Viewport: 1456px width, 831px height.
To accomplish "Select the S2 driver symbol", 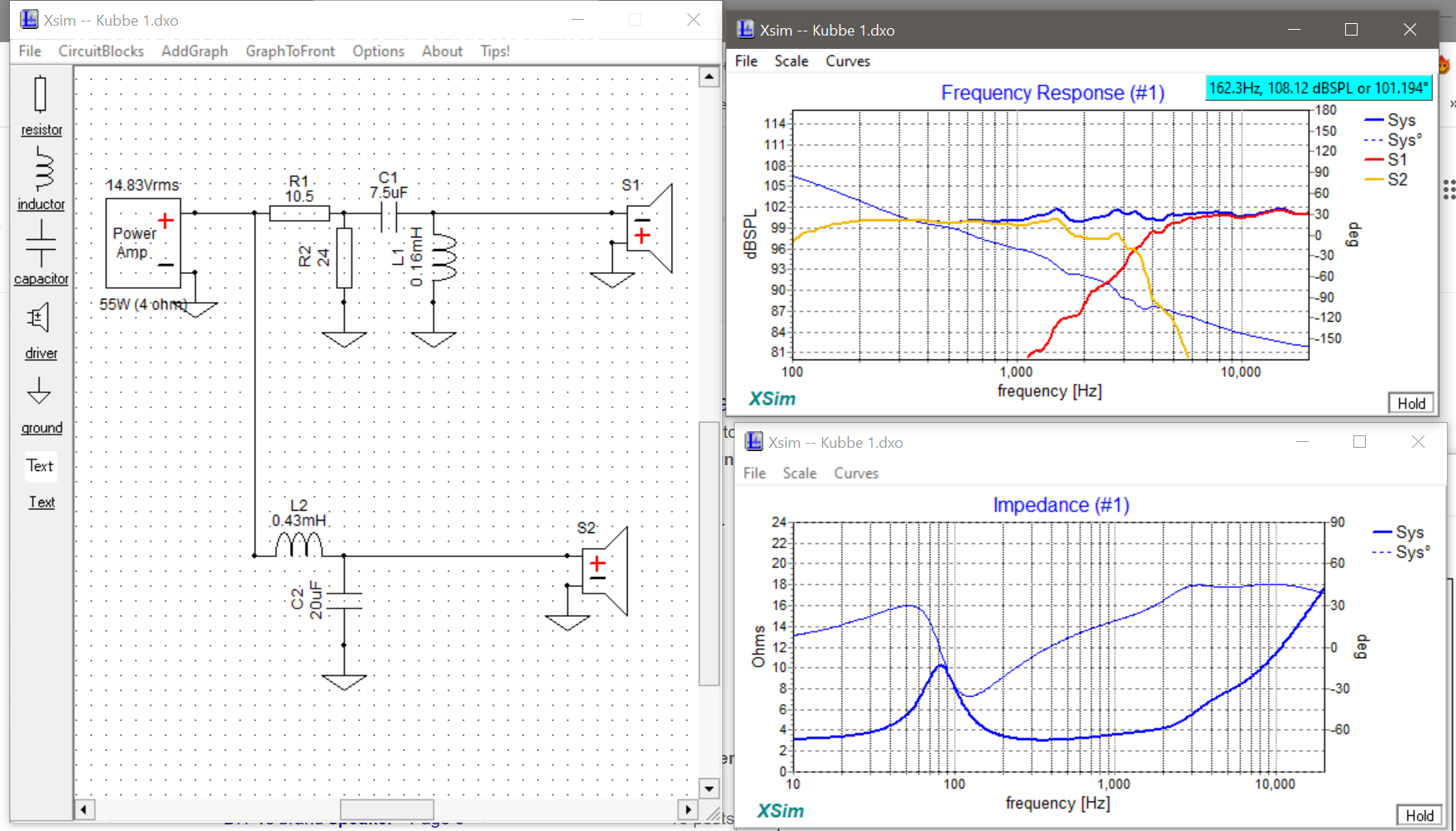I will (x=605, y=571).
